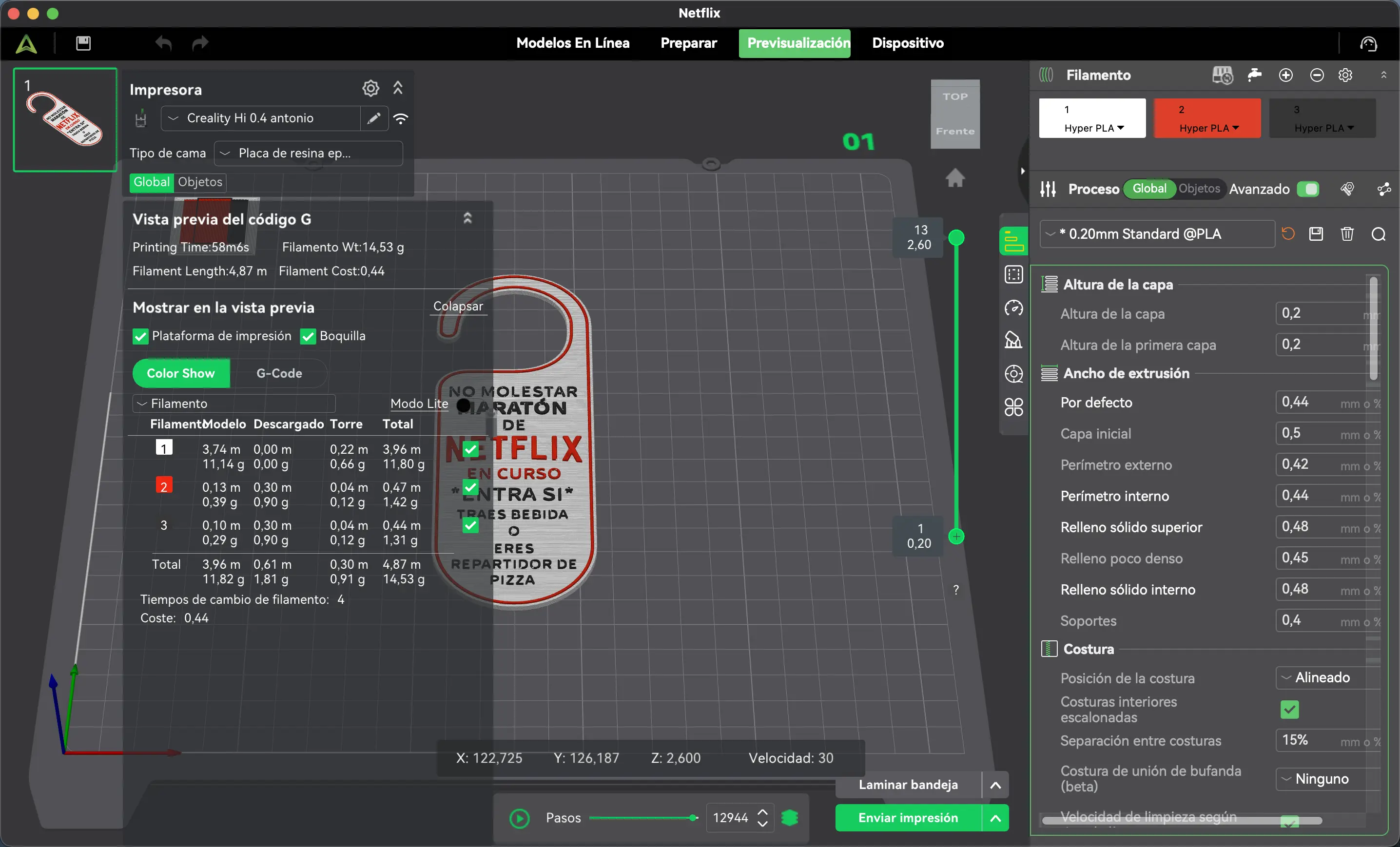Open the Creality Hi 0.4 printer dropdown
1400x847 pixels.
(x=261, y=118)
